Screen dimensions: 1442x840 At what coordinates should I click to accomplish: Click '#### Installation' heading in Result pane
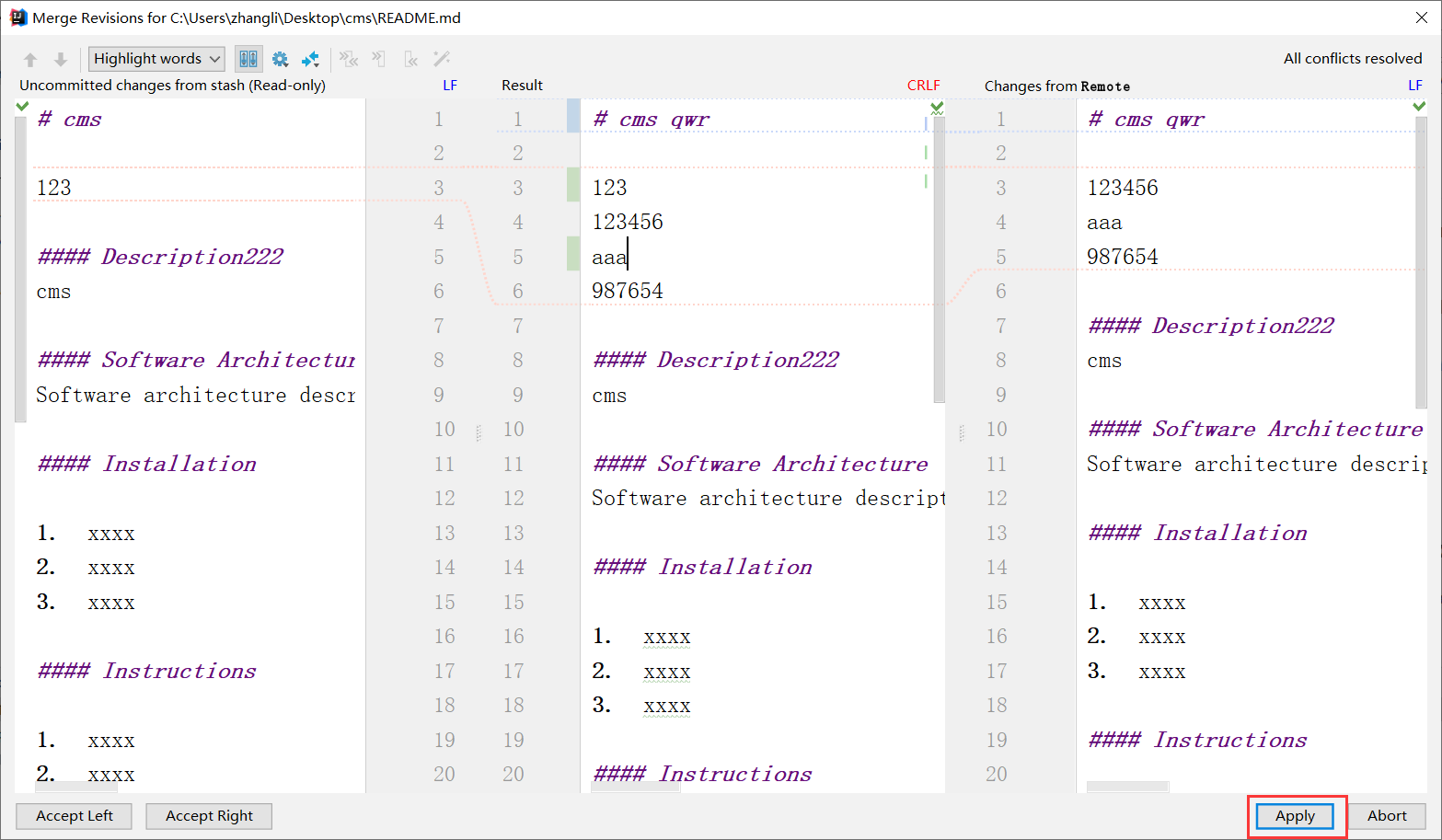click(x=703, y=567)
